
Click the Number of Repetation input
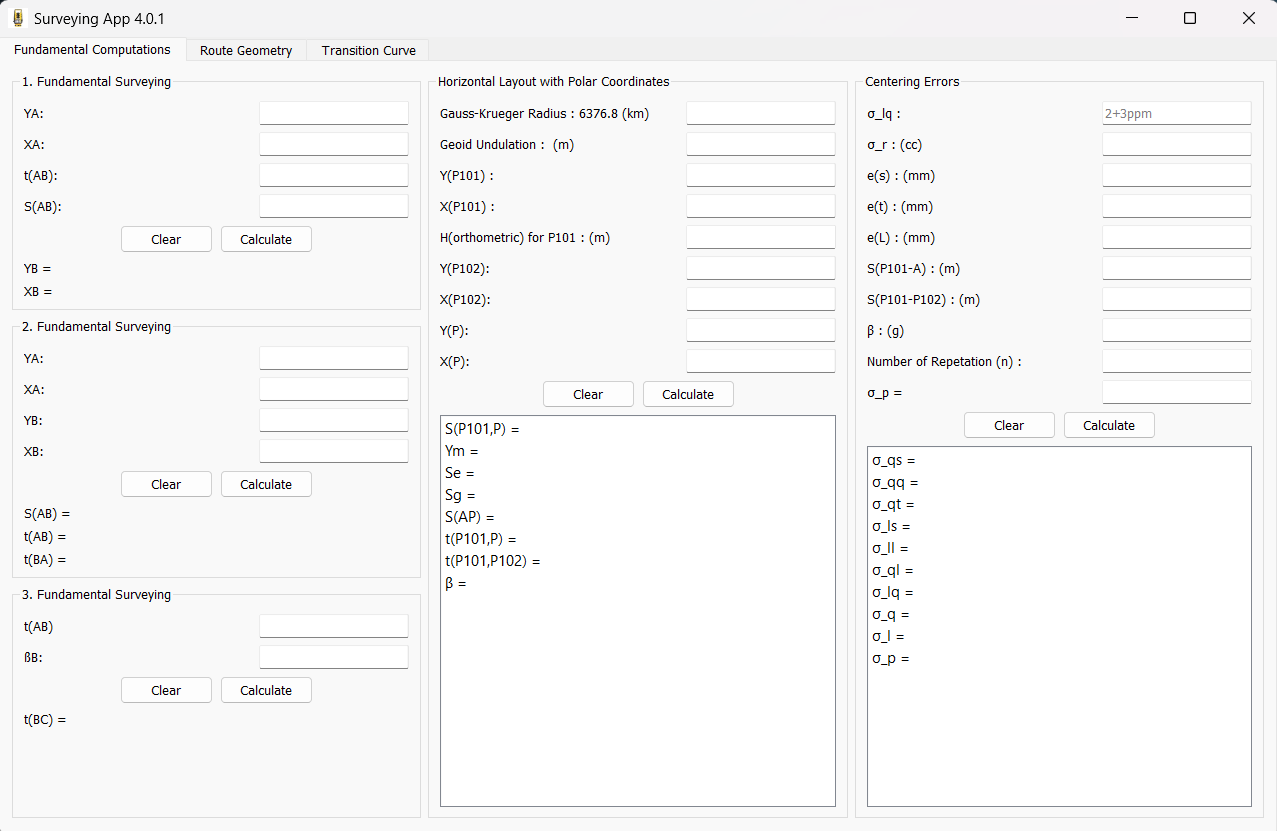point(1176,360)
